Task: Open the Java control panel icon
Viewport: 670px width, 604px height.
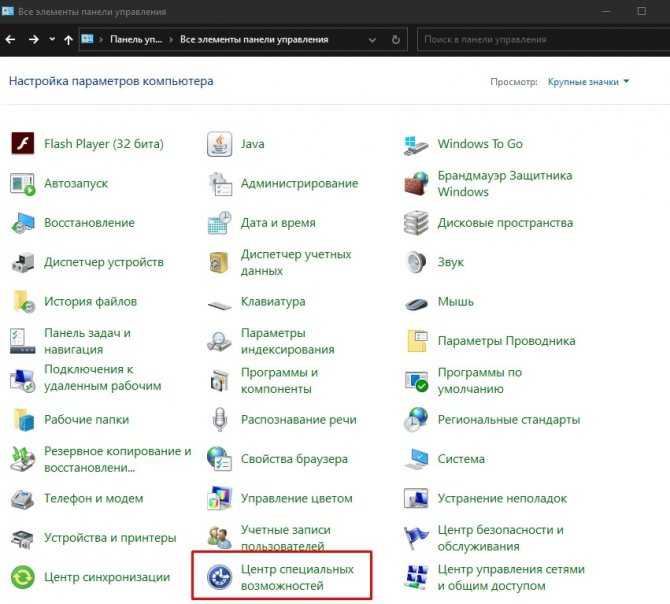Action: click(219, 144)
